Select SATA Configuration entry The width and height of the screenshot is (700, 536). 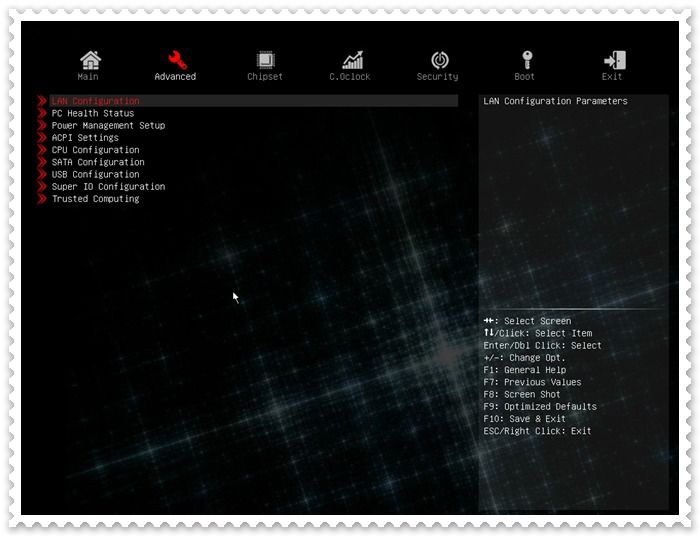(98, 162)
